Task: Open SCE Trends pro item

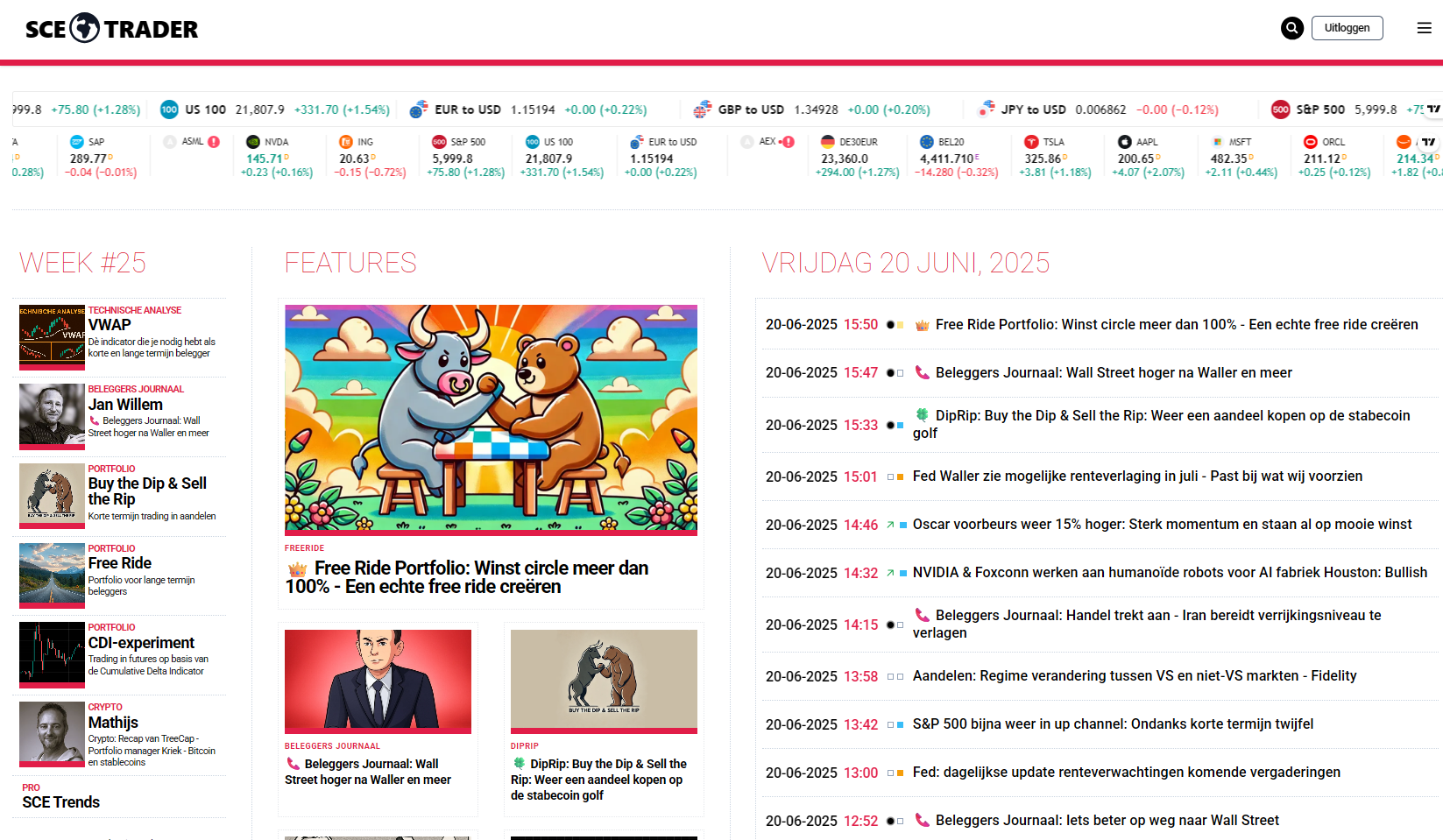Action: (61, 801)
